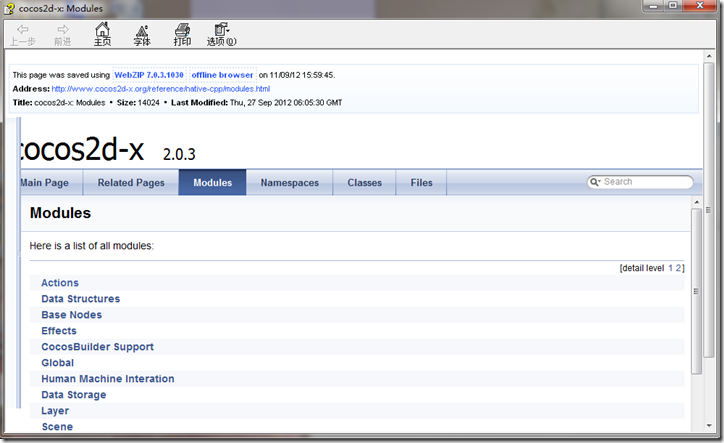Open the Options (选项) toolbar menu
724x443 pixels.
pyautogui.click(x=221, y=34)
